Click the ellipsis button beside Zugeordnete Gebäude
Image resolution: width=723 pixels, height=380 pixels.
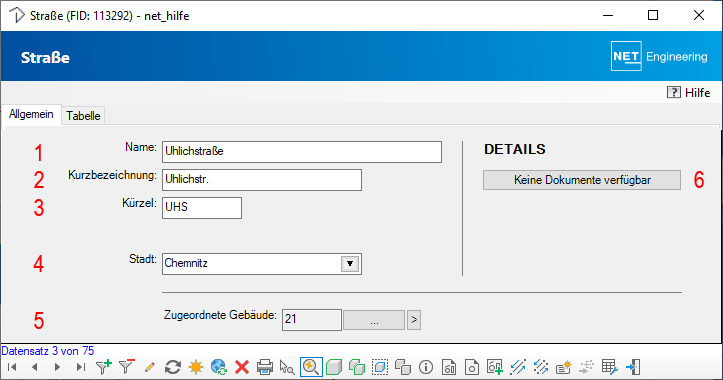(374, 320)
